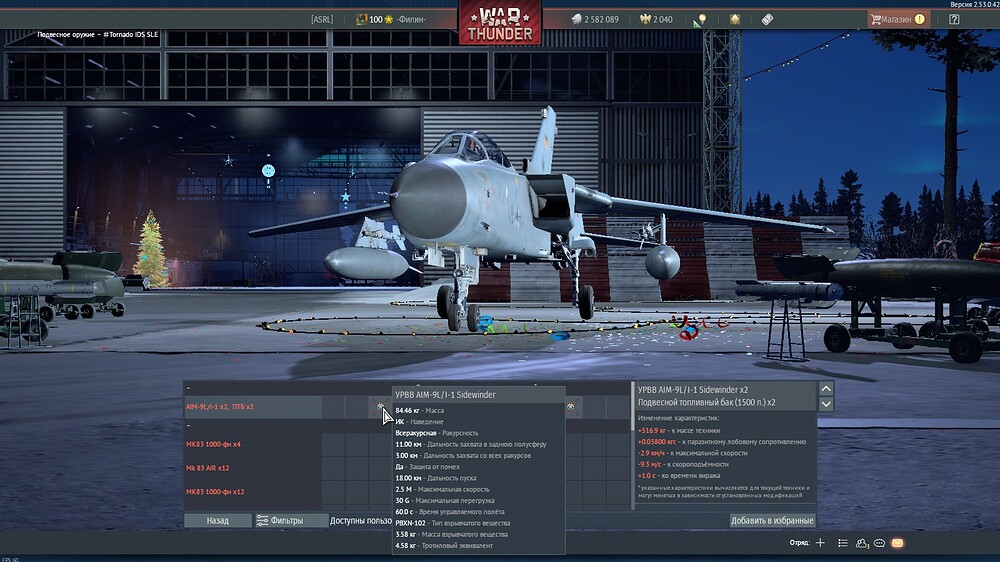Click the light bulb icon in top bar
Screen dimensions: 1000x562
[x=702, y=19]
